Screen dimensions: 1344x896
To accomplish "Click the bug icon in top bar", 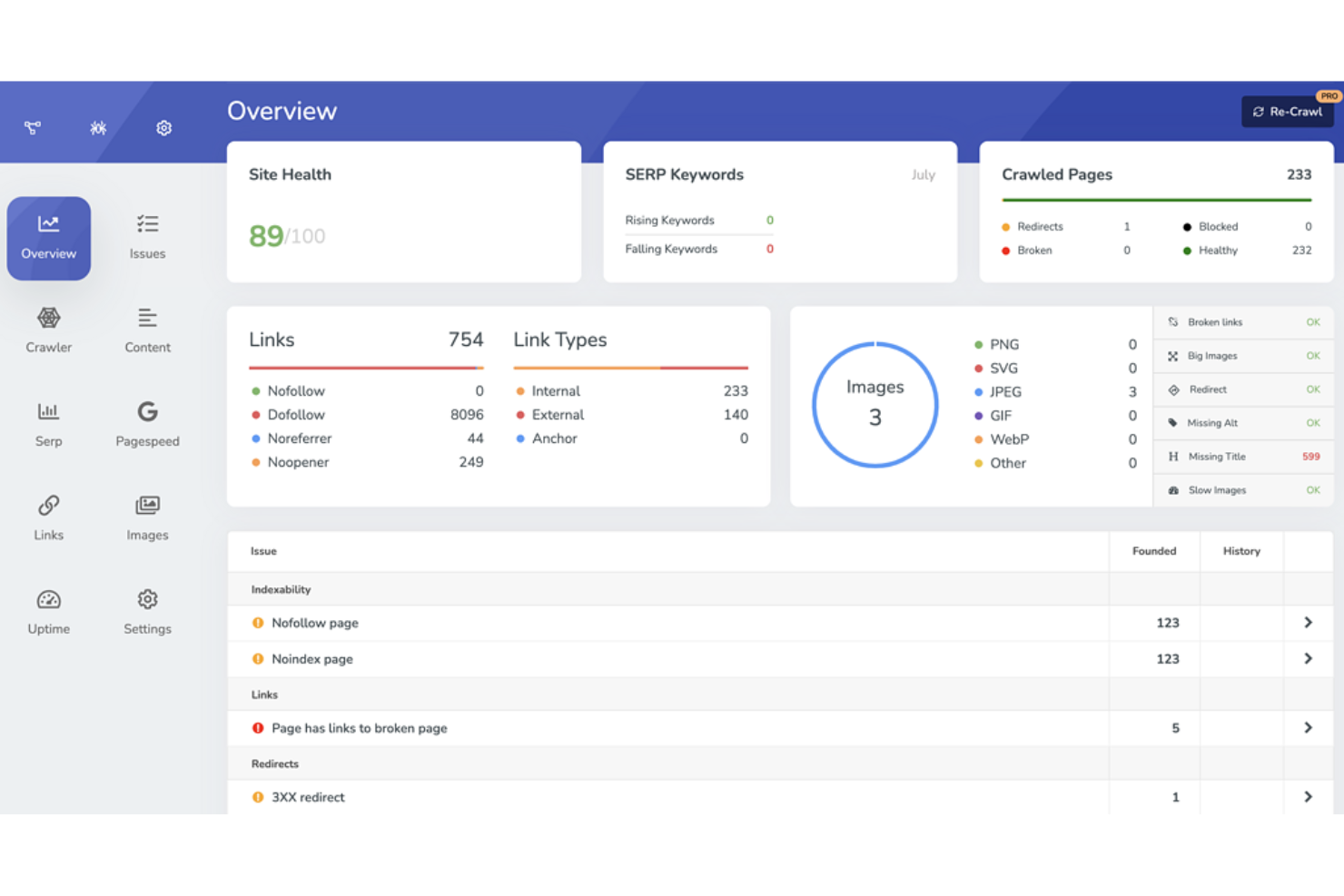I will 98,128.
